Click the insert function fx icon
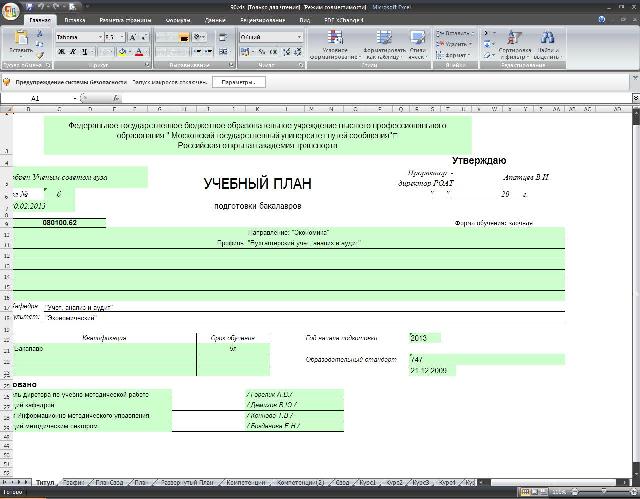The height and width of the screenshot is (499, 640). click(116, 99)
